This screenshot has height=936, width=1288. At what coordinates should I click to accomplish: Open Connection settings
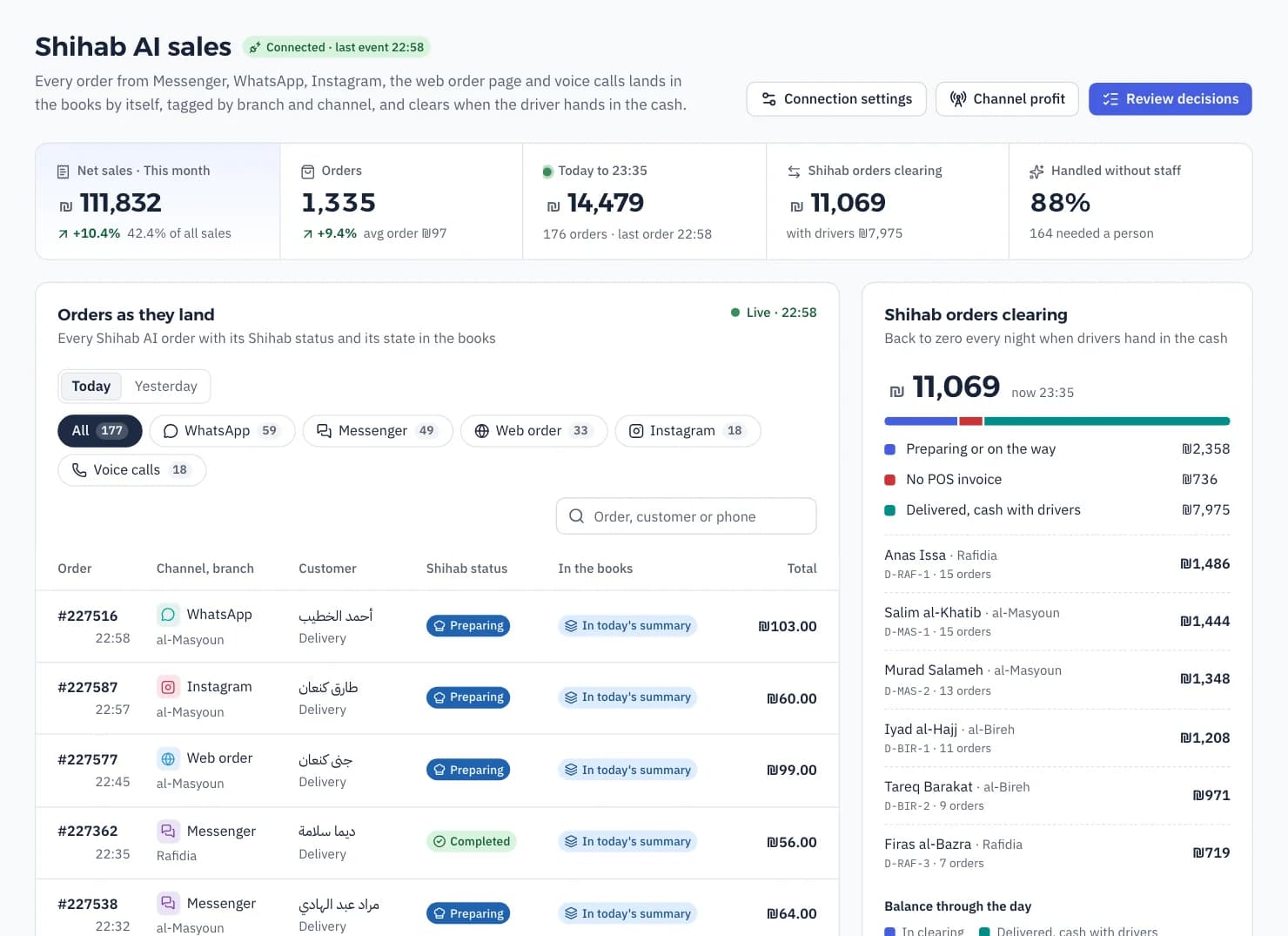coord(836,99)
